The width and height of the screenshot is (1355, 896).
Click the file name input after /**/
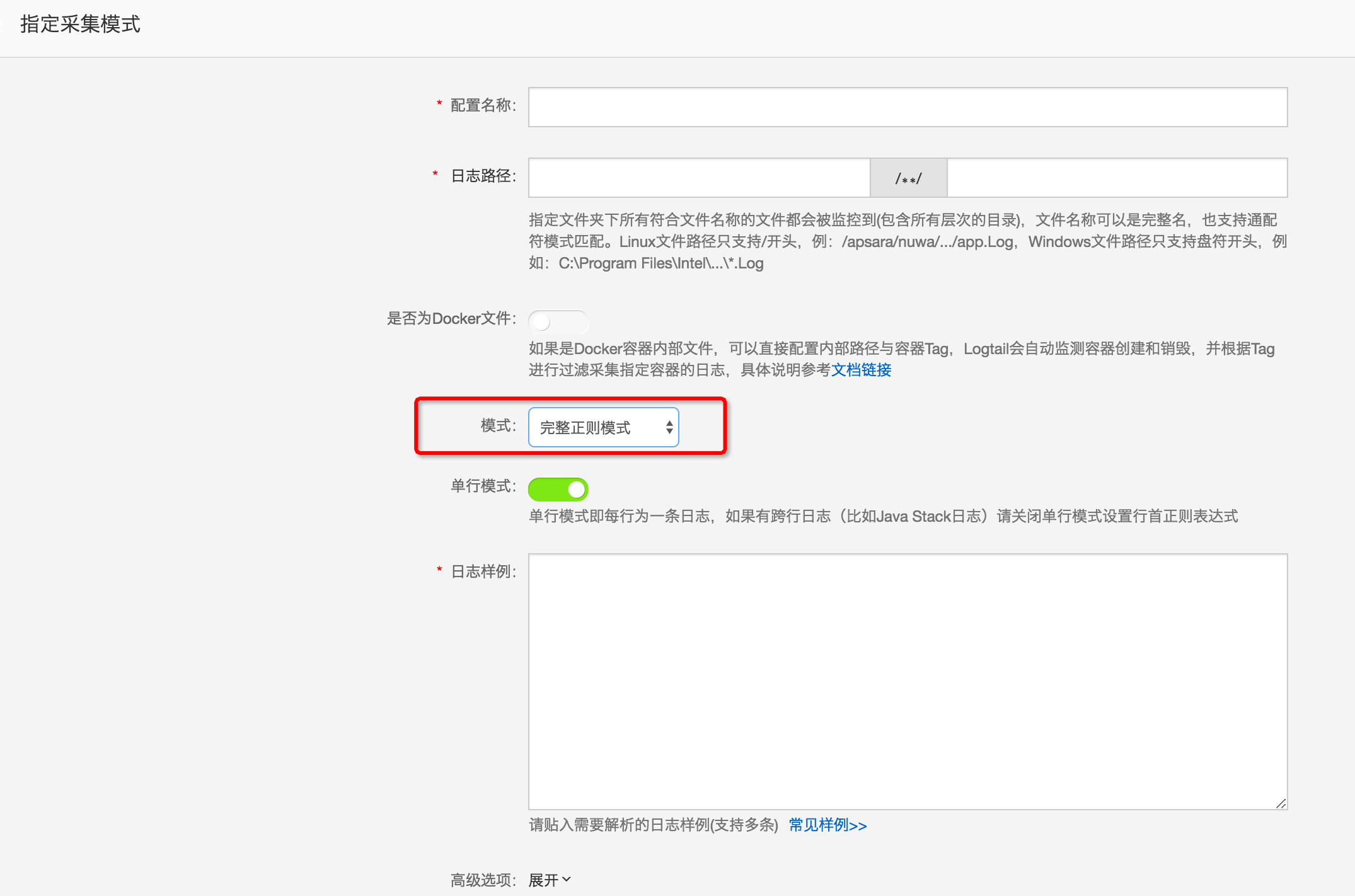pos(1117,178)
